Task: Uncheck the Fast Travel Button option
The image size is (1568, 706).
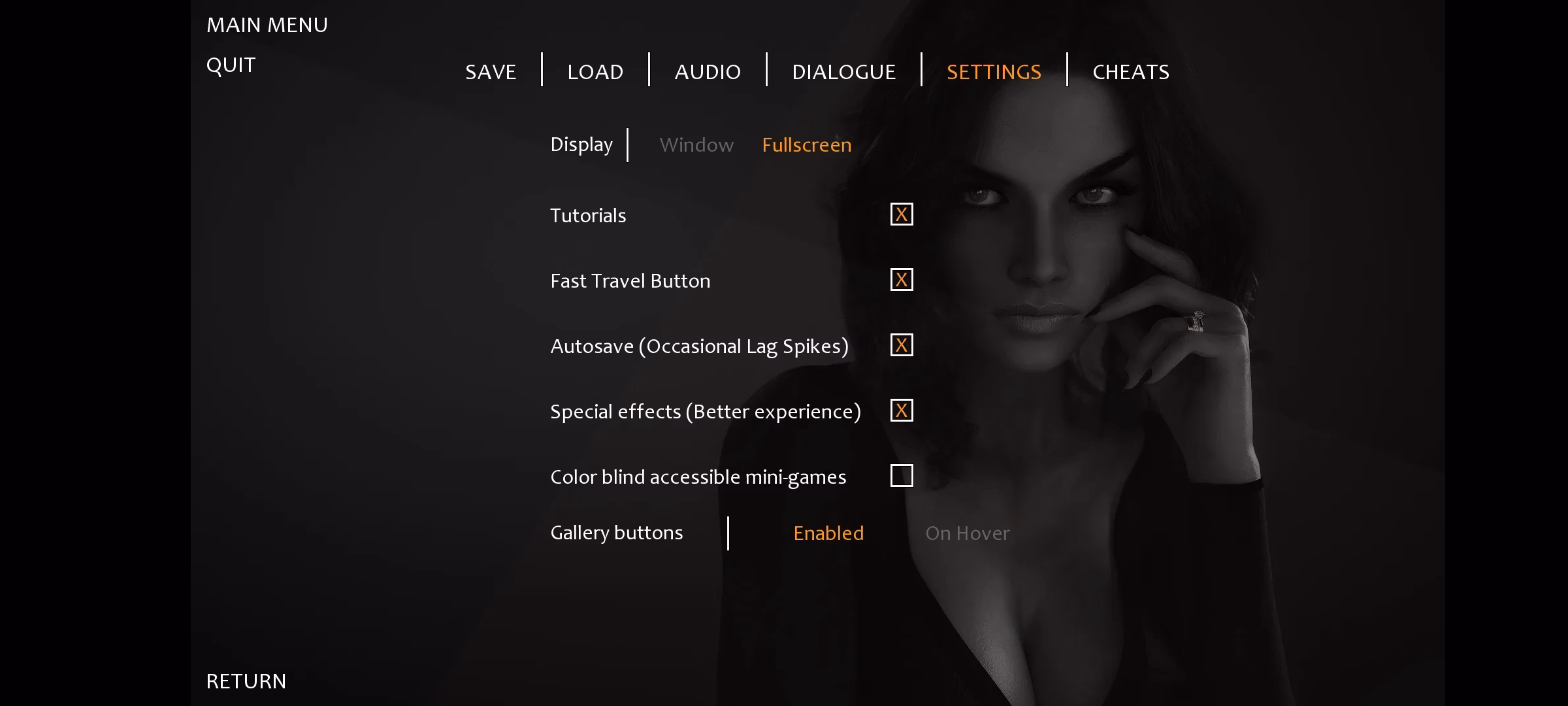Action: 902,279
